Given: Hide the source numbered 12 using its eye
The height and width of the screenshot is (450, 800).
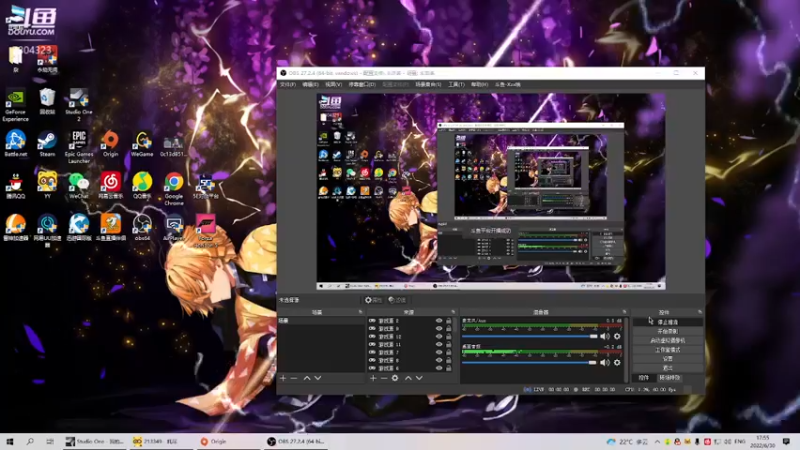Looking at the screenshot, I should pyautogui.click(x=439, y=337).
